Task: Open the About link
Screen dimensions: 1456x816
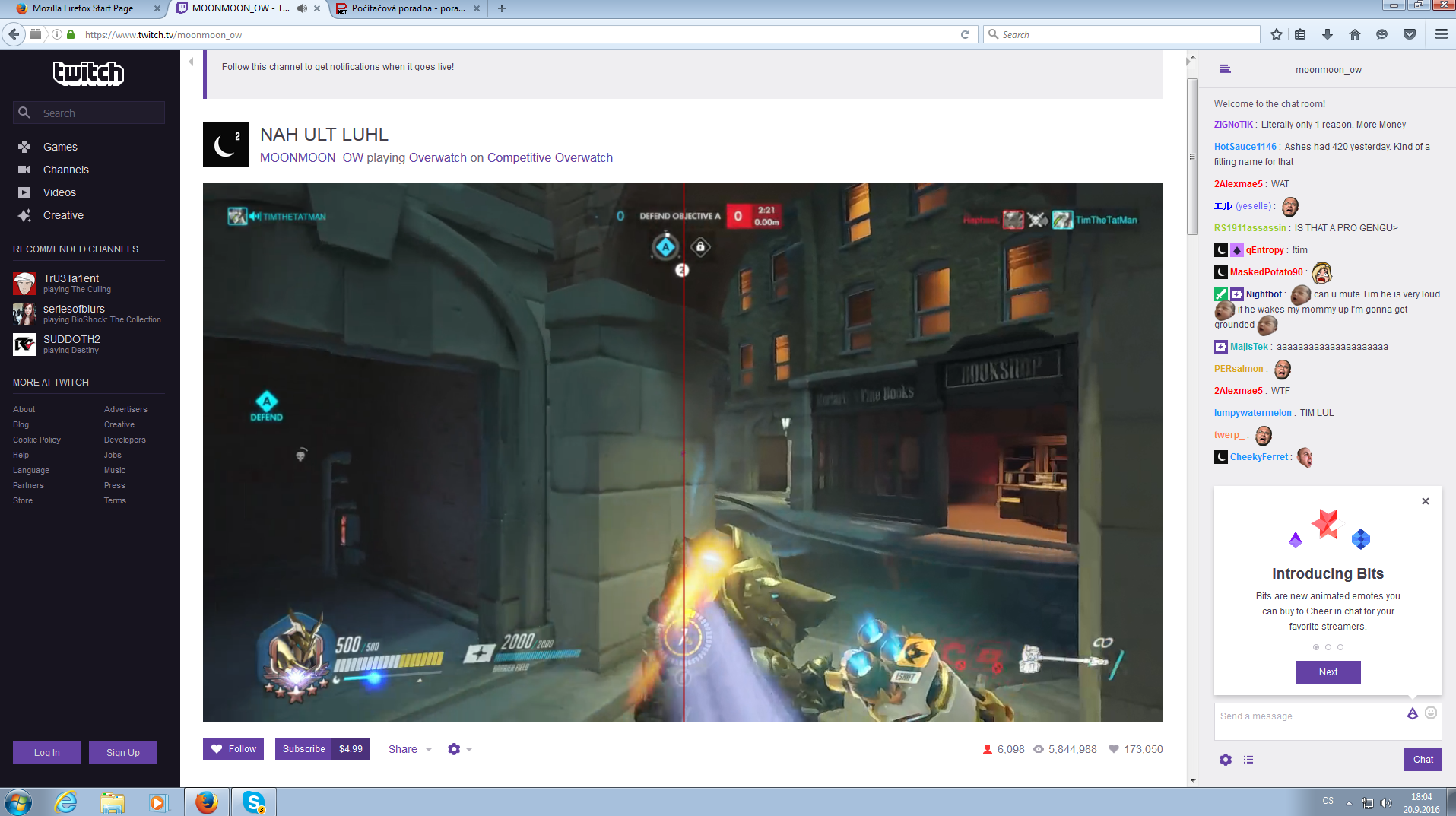Action: coord(24,409)
